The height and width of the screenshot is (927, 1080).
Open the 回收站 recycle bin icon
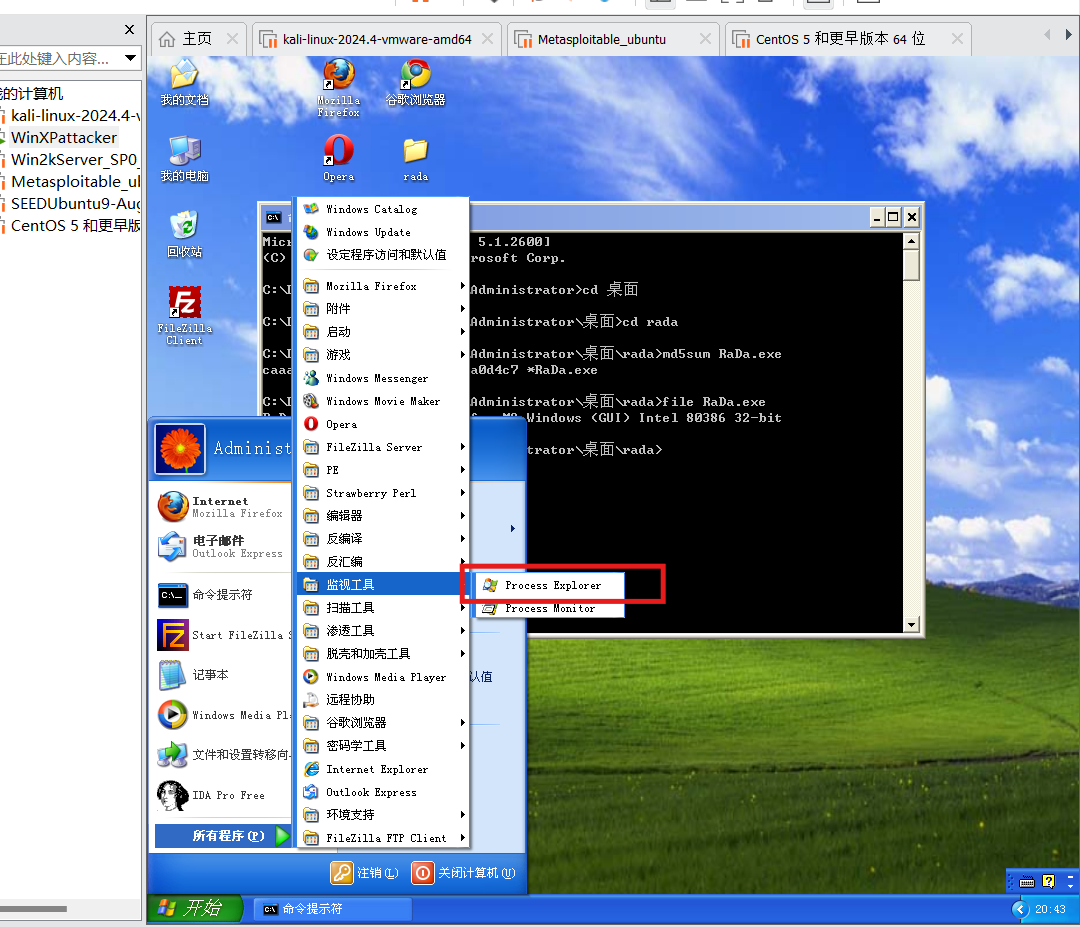tap(184, 235)
